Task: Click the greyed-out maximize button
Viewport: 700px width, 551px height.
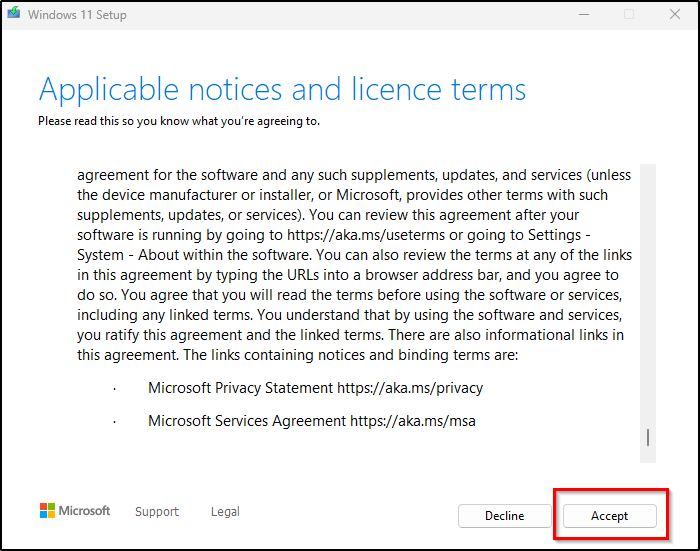Action: point(629,14)
